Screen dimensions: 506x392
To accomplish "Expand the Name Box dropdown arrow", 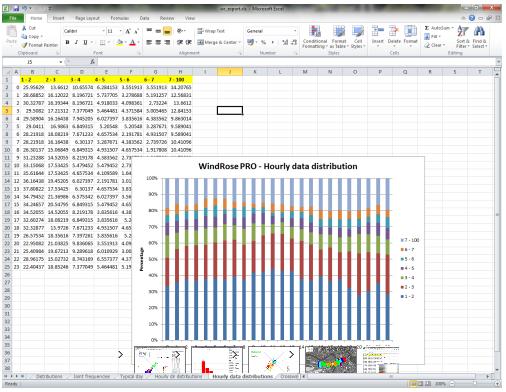I will [x=61, y=62].
